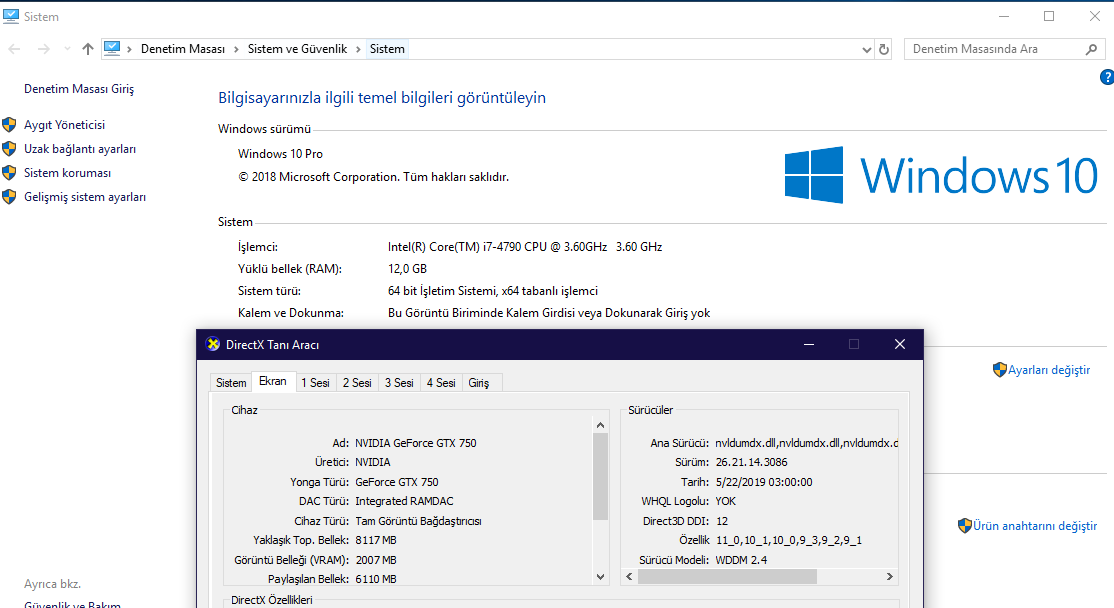Click the computer icon in address bar
1114x608 pixels.
coord(112,48)
